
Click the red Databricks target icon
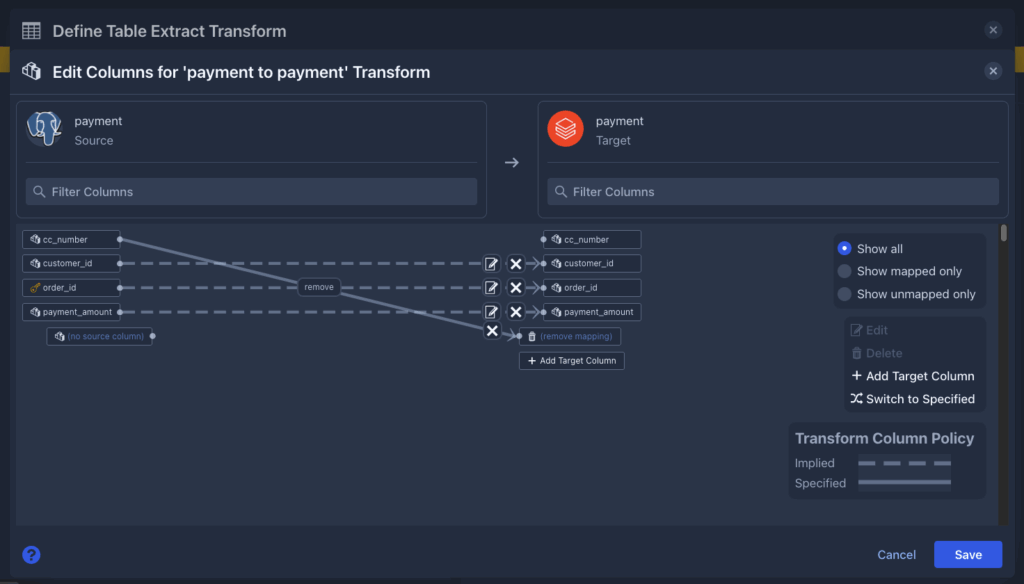(565, 128)
